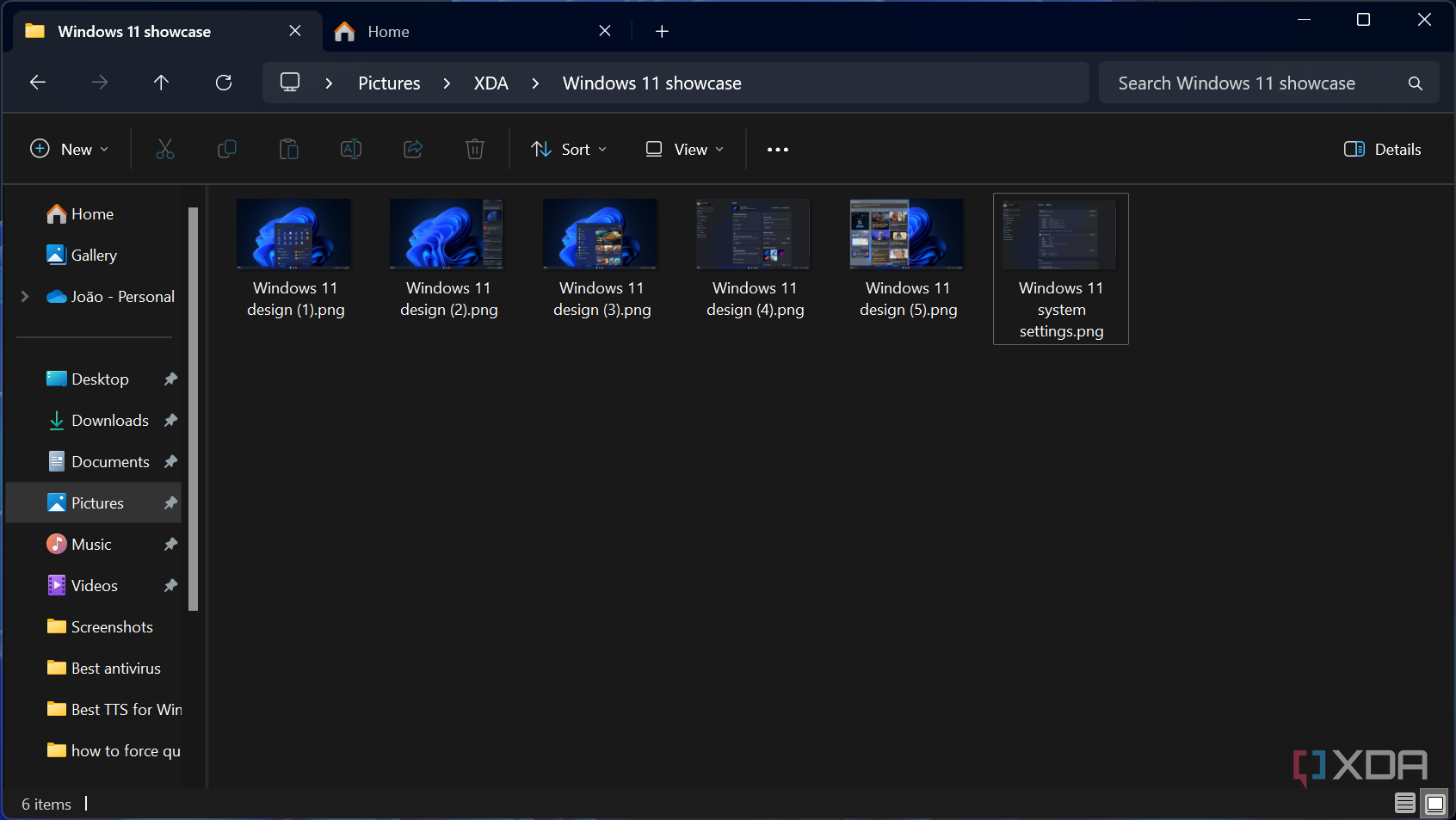Go back with the left arrow
Viewport: 1456px width, 820px height.
click(38, 83)
